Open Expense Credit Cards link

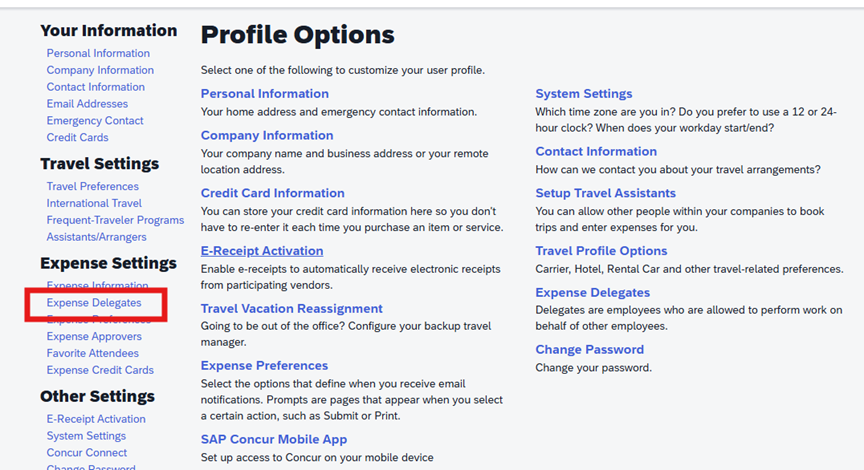100,371
